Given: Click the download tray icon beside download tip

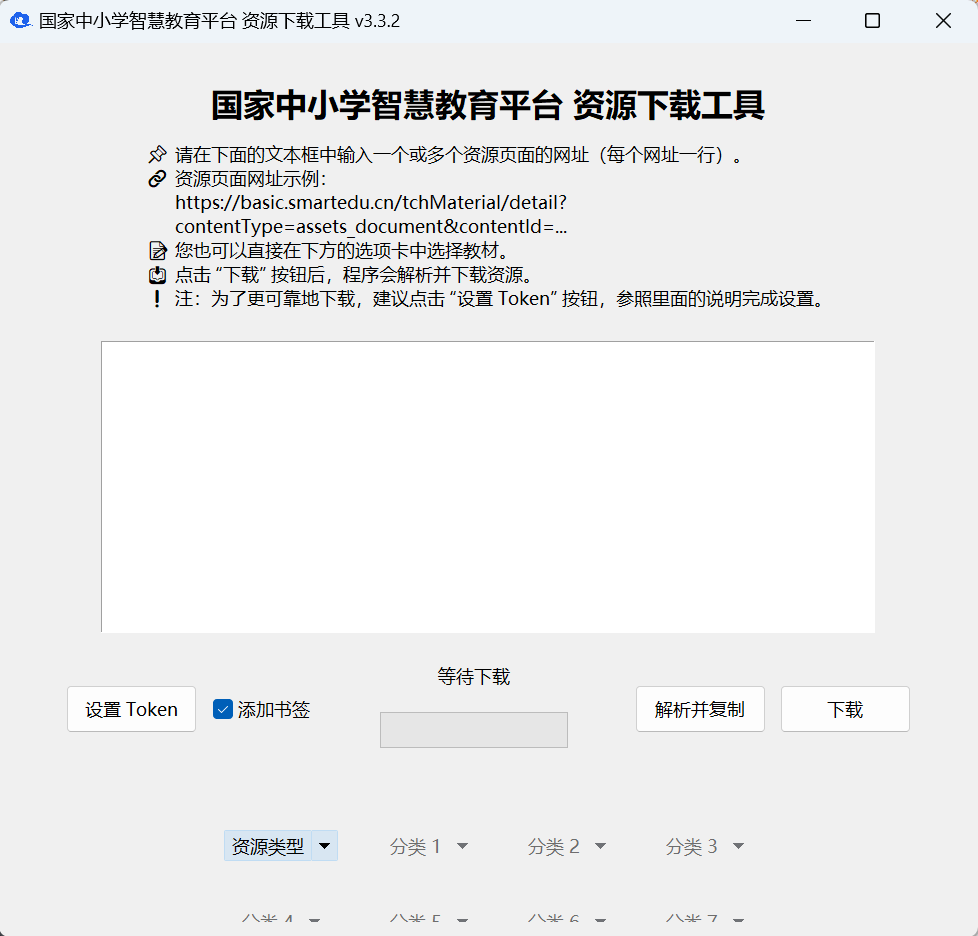Looking at the screenshot, I should pos(157,275).
